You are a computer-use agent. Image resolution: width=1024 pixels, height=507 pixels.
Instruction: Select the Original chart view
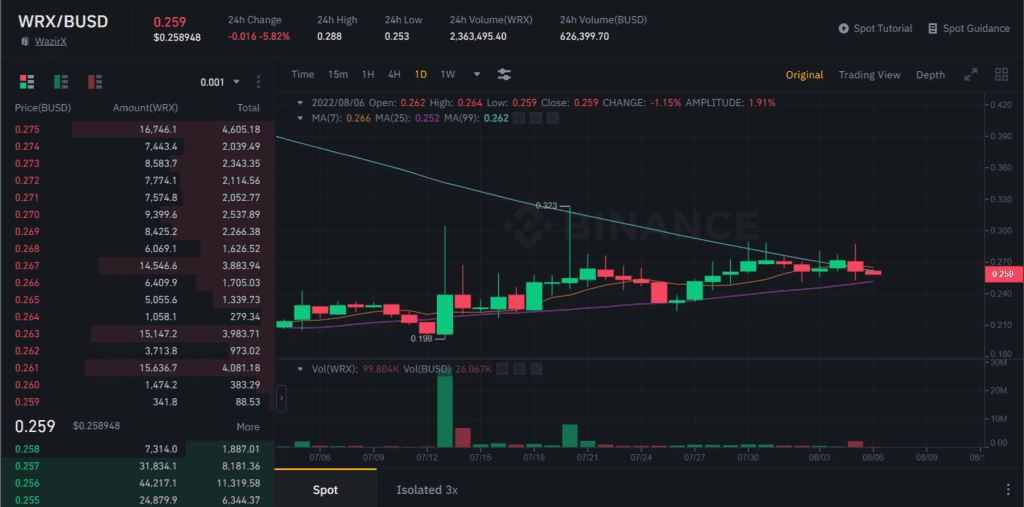click(x=804, y=75)
